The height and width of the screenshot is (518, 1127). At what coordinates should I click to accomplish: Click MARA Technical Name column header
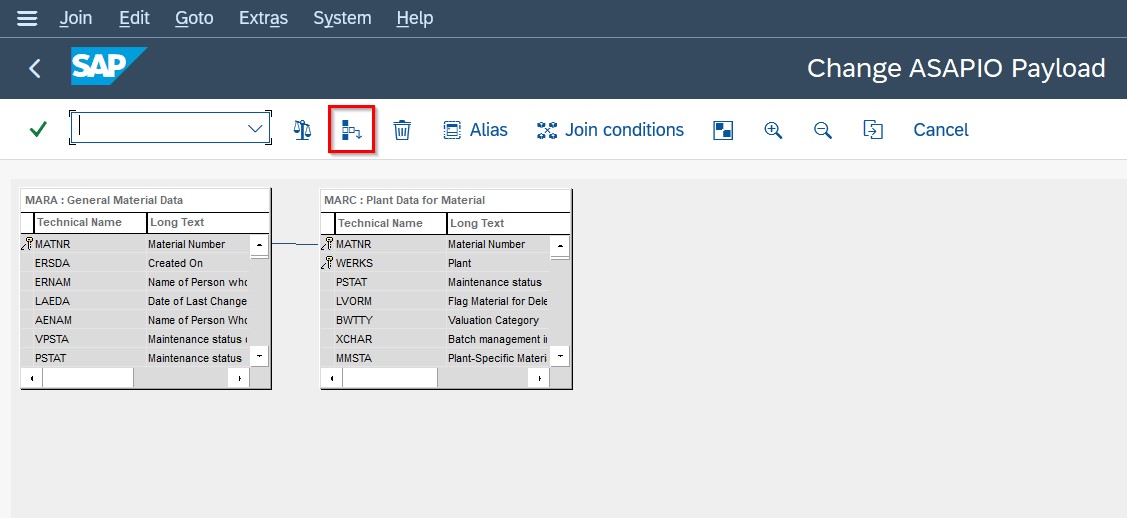90,222
